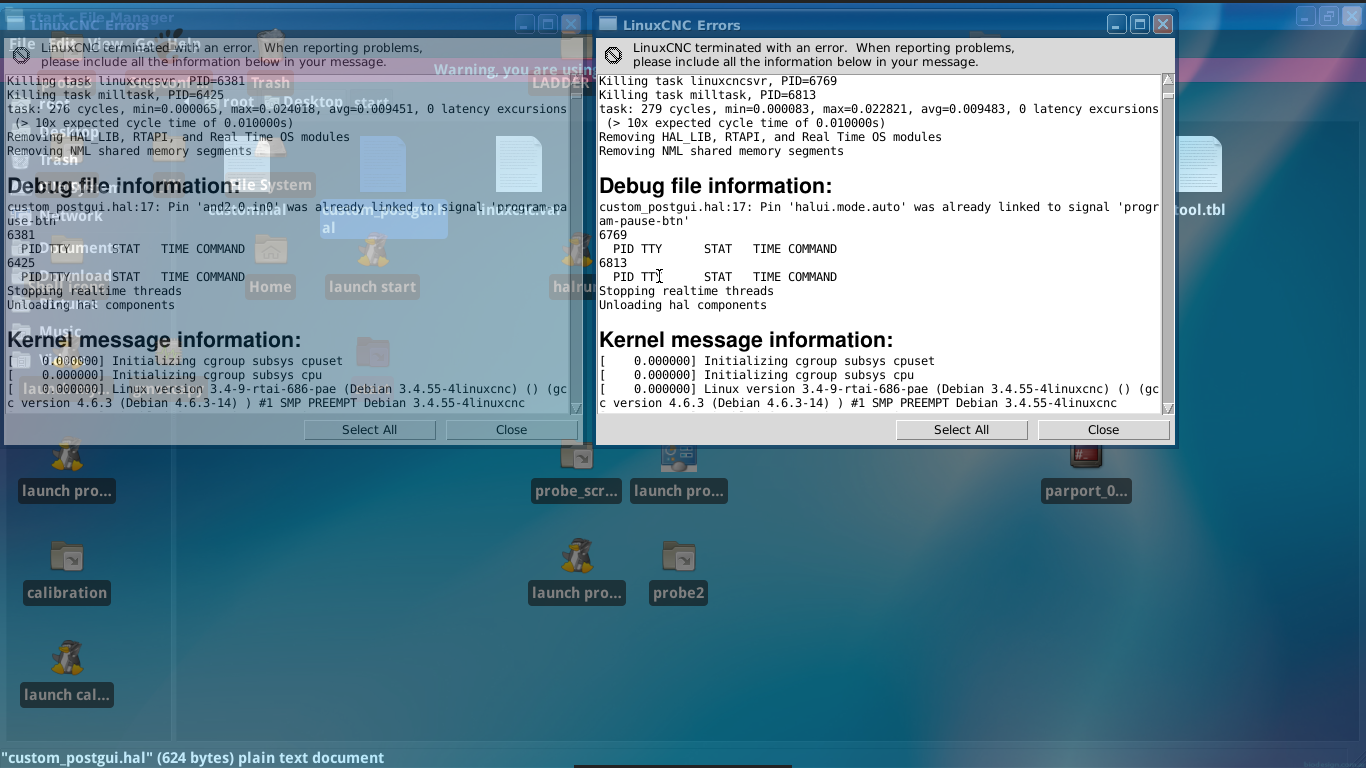Click Close button in left LinuxCNC Errors window

point(511,429)
